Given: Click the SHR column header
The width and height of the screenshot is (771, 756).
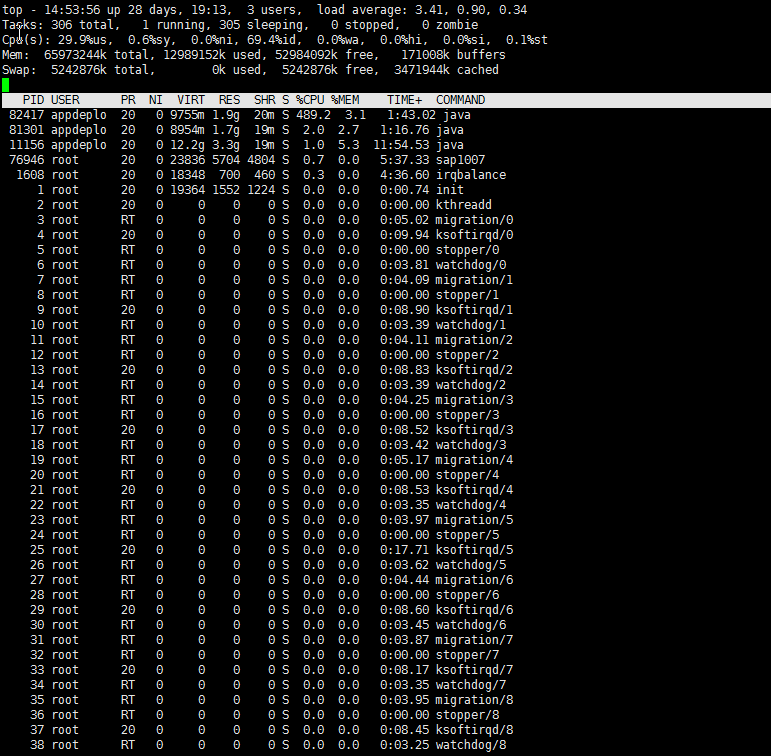Looking at the screenshot, I should [265, 100].
